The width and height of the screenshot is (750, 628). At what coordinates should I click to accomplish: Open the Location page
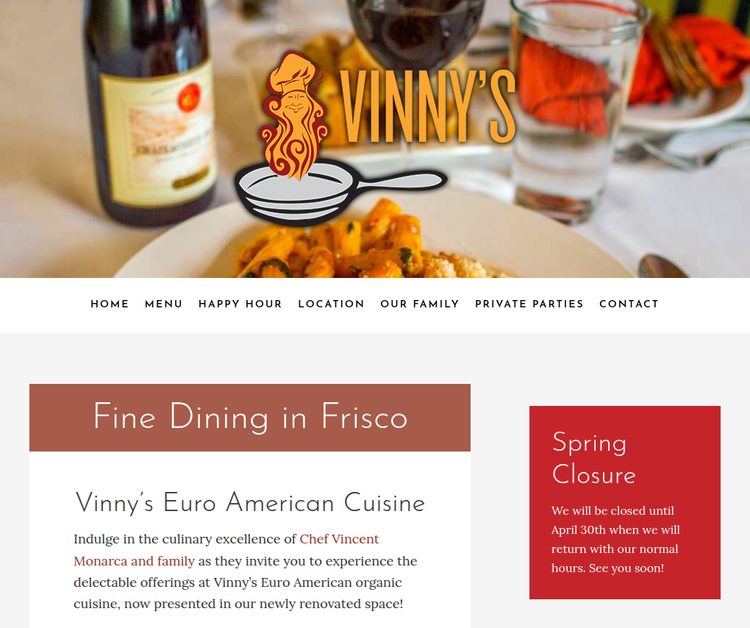point(331,304)
